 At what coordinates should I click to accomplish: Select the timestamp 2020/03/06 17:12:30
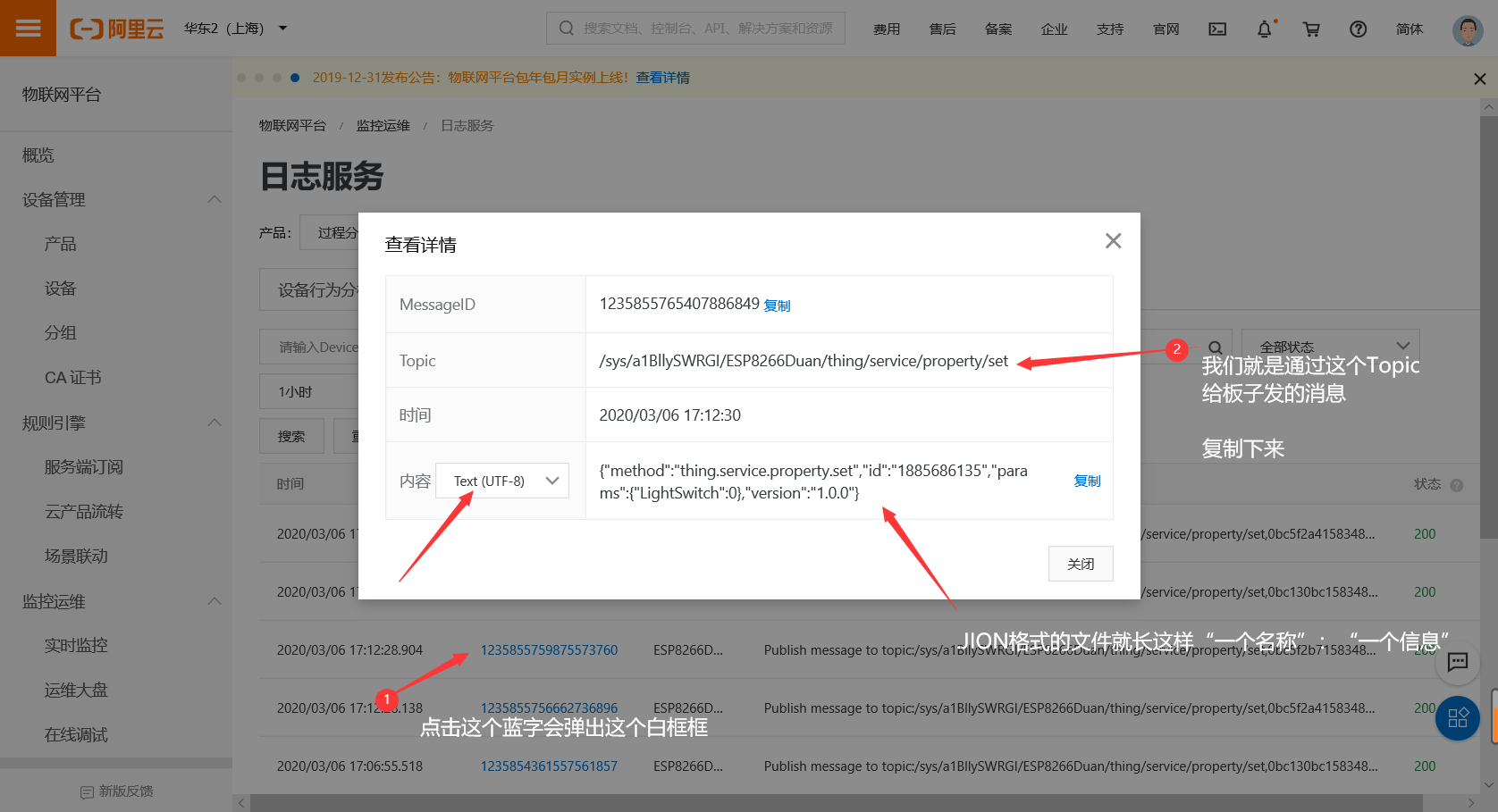click(x=670, y=415)
